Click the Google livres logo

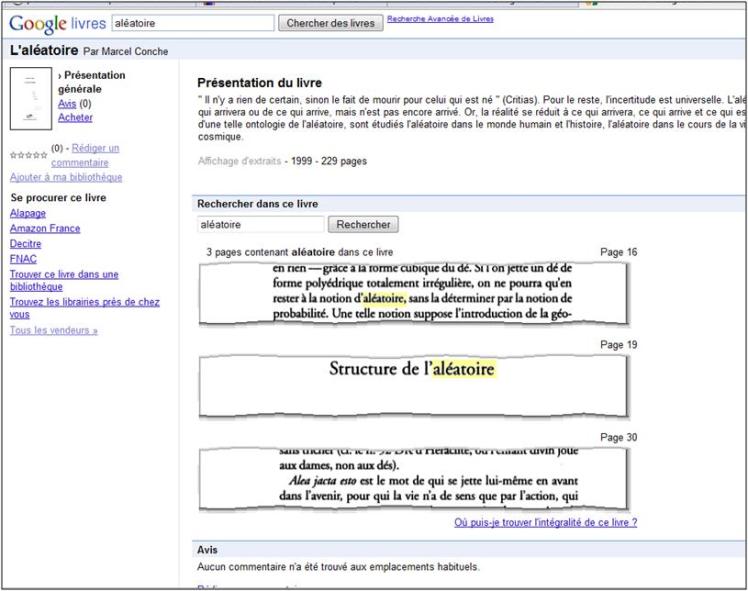click(54, 22)
